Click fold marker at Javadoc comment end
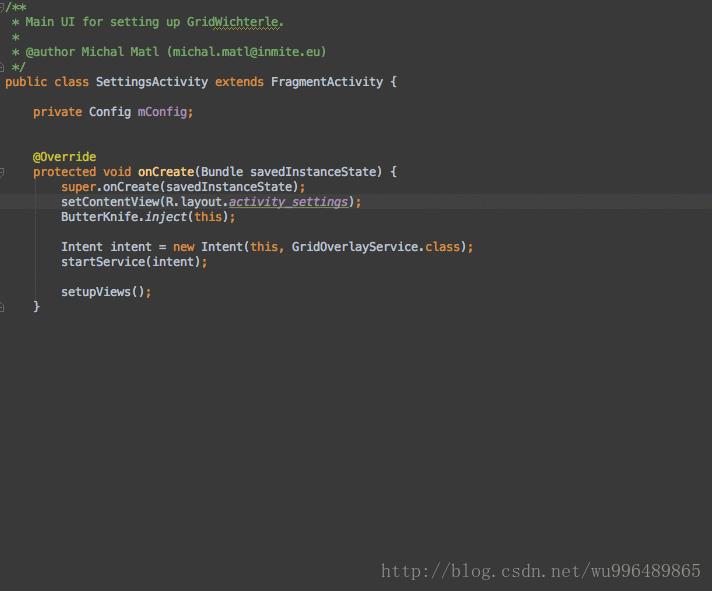 pos(3,67)
